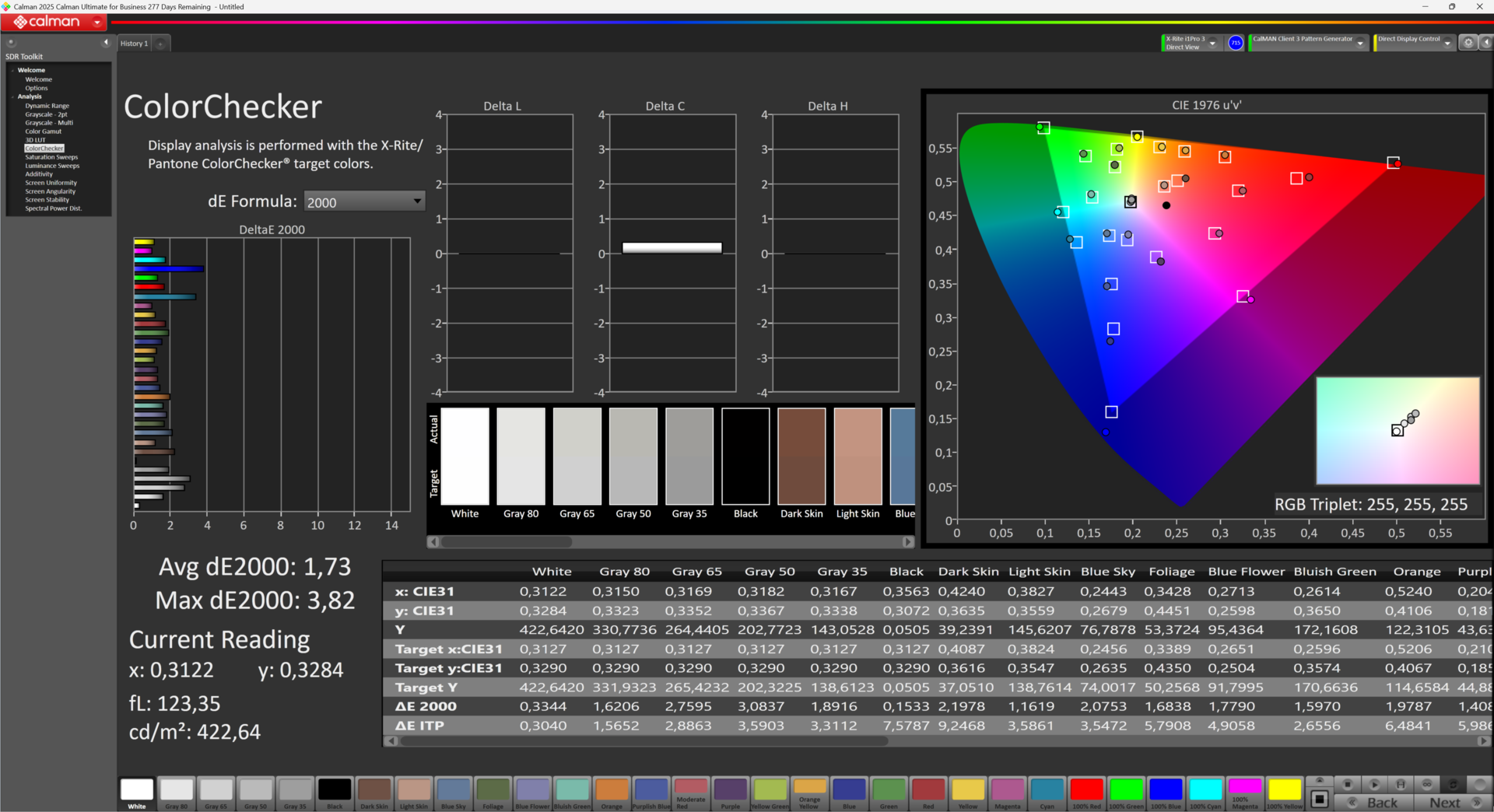
Task: Collapse the SDR Toolkit sidebar arrow
Action: [x=106, y=43]
